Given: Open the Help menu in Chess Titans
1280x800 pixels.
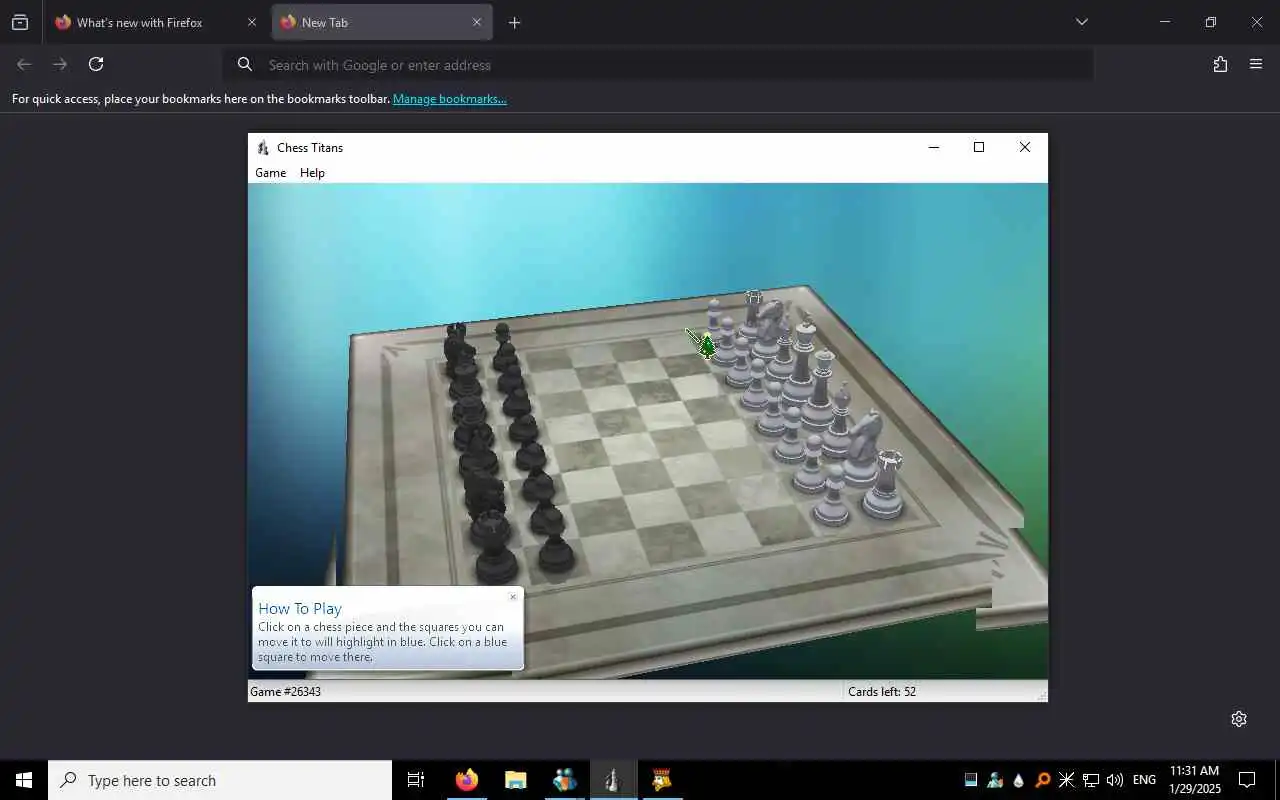Looking at the screenshot, I should click(312, 173).
